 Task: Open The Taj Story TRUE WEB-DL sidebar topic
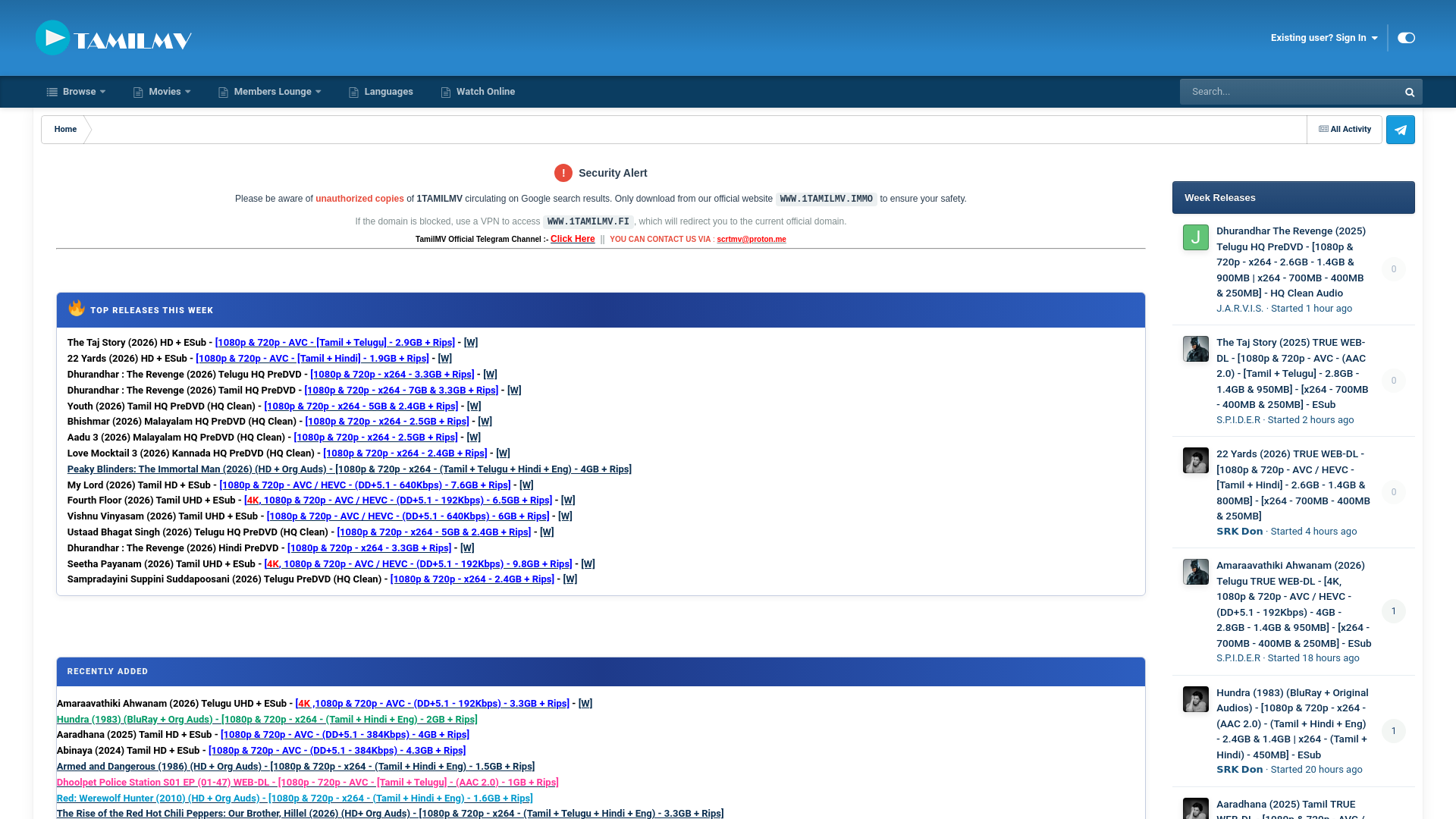pyautogui.click(x=1293, y=374)
